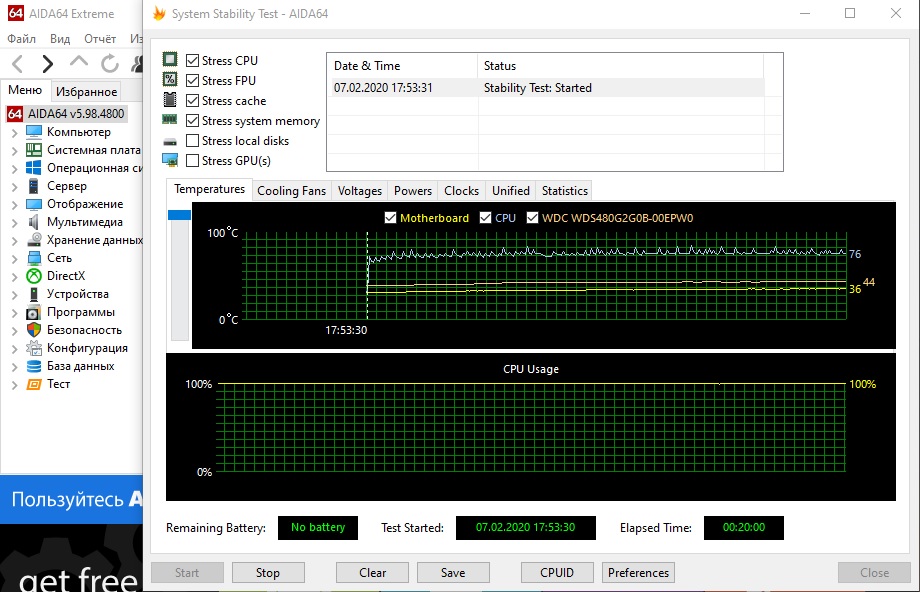
Task: Open the Отчёт menu
Action: [100, 39]
